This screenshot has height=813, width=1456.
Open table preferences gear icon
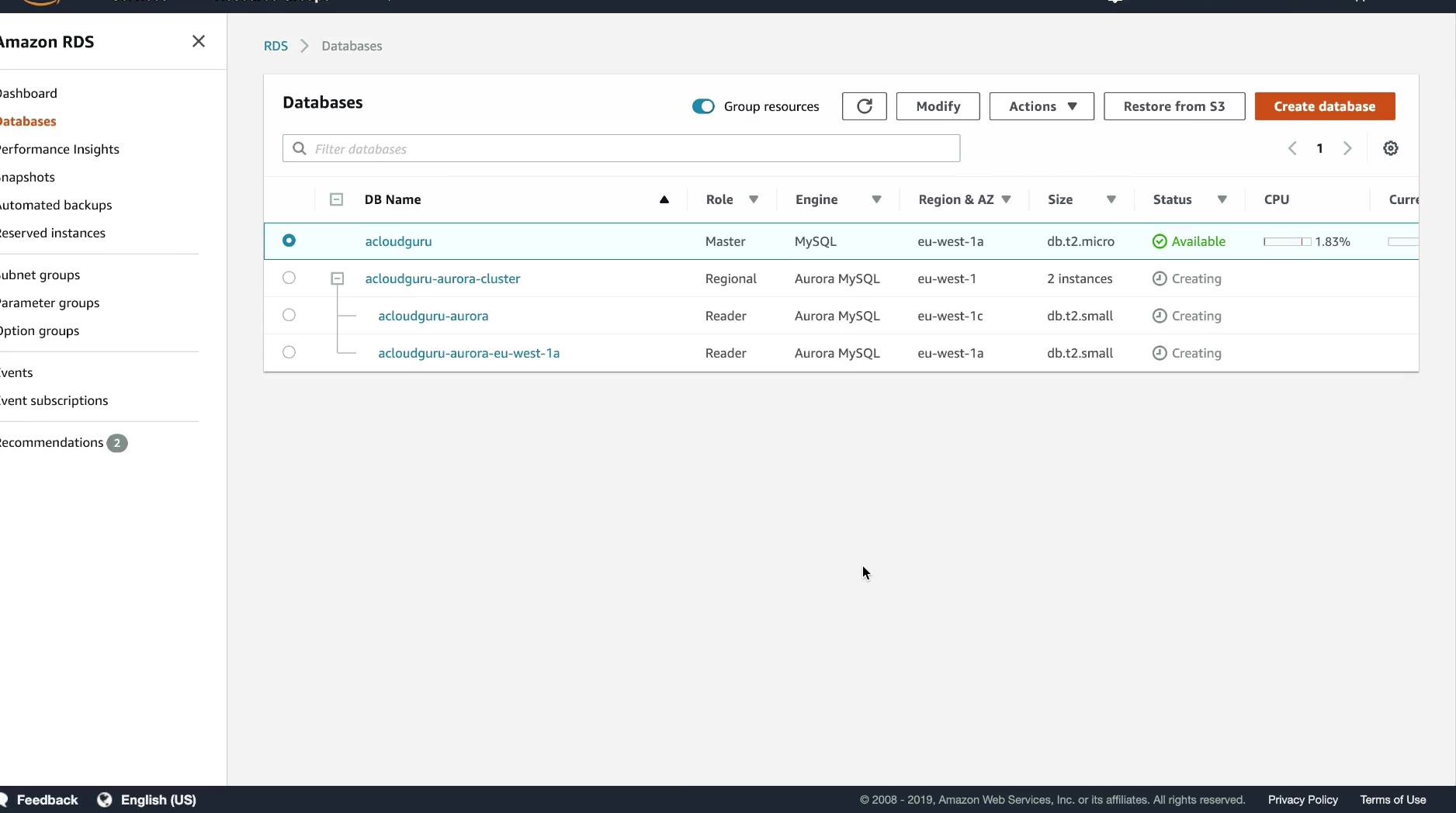(1390, 148)
